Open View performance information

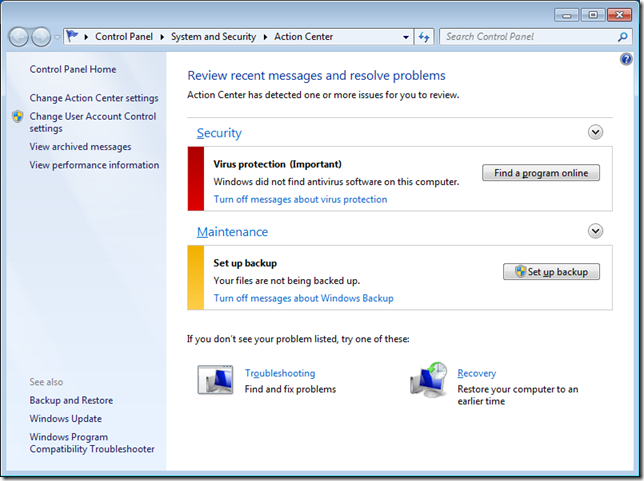click(x=94, y=165)
